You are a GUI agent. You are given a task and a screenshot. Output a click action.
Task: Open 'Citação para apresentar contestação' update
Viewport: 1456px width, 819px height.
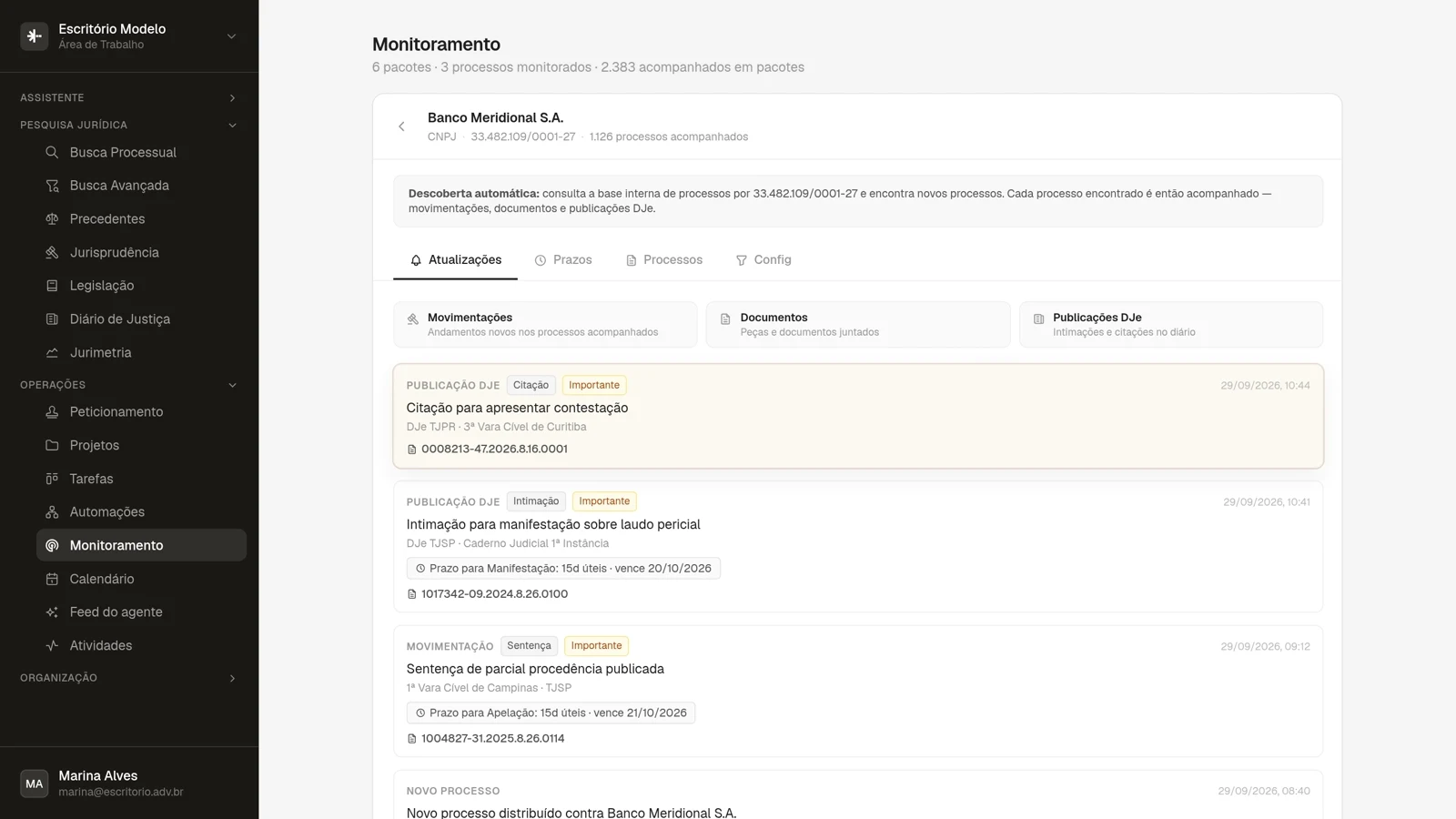[x=858, y=417]
